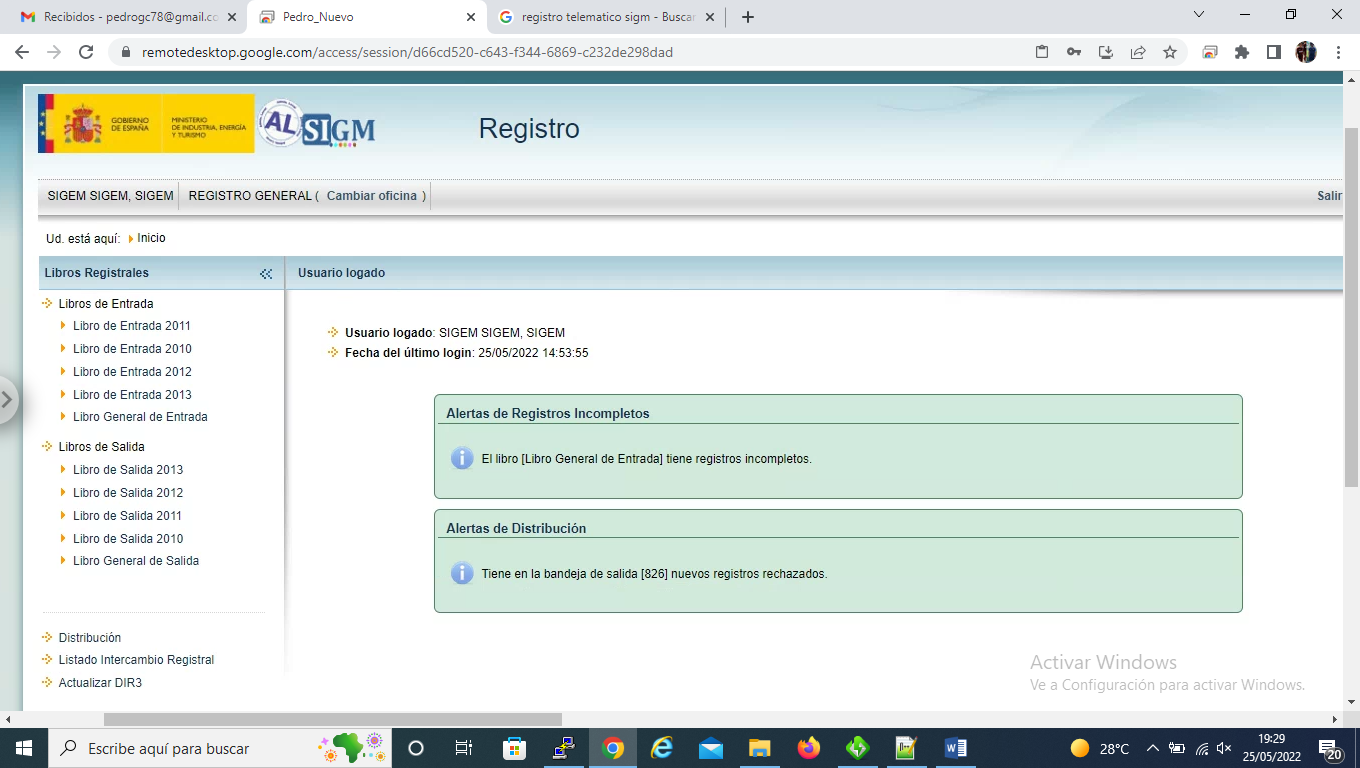Open Word from the Windows taskbar

point(954,748)
